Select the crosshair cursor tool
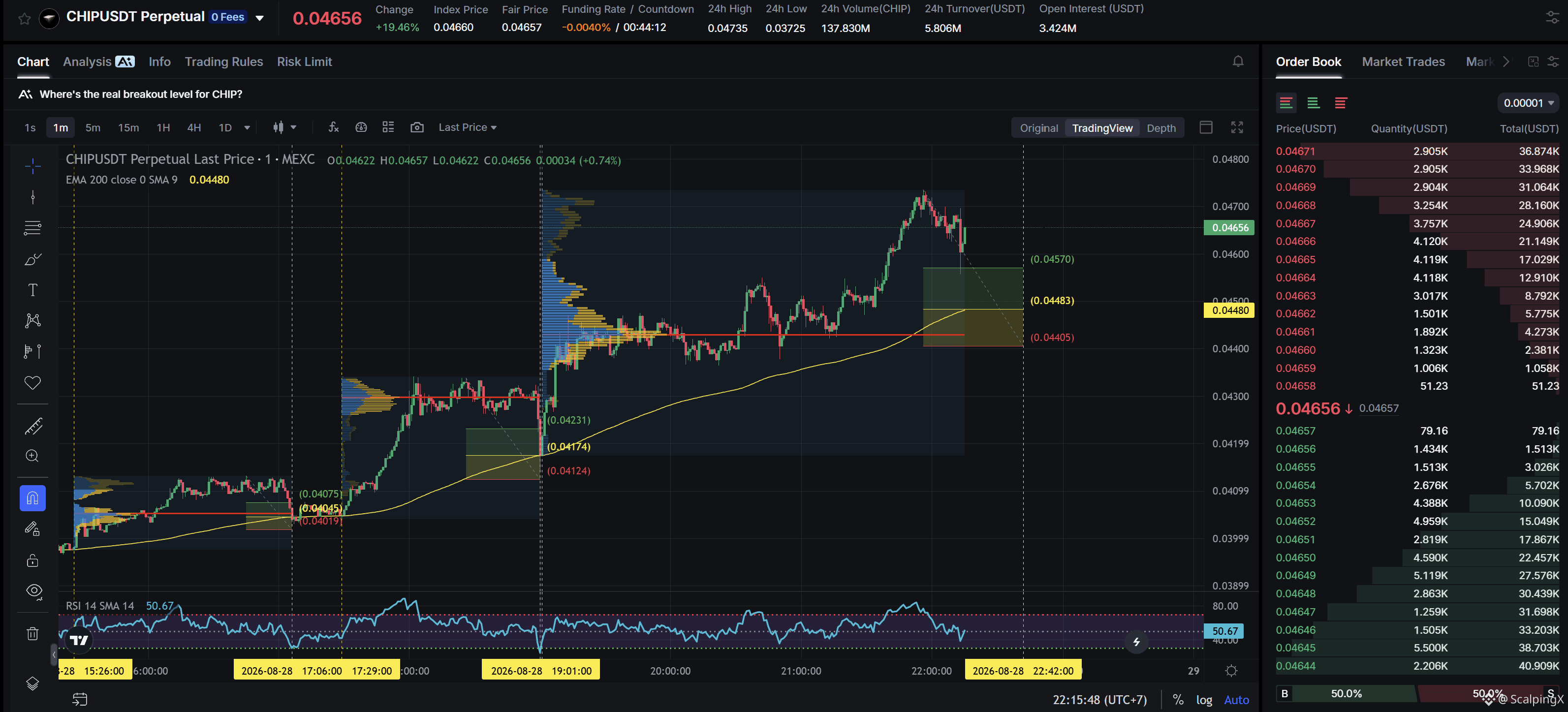The width and height of the screenshot is (1568, 712). coord(33,166)
